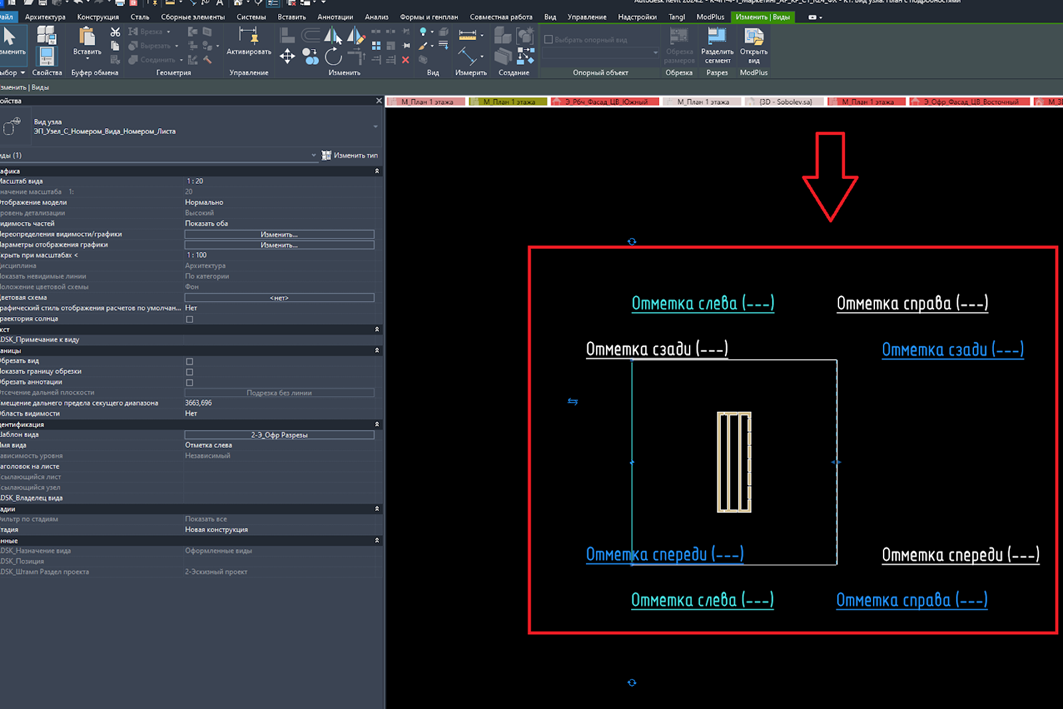Click the Имя вида field Отметка слева
1063x709 pixels.
[x=279, y=445]
